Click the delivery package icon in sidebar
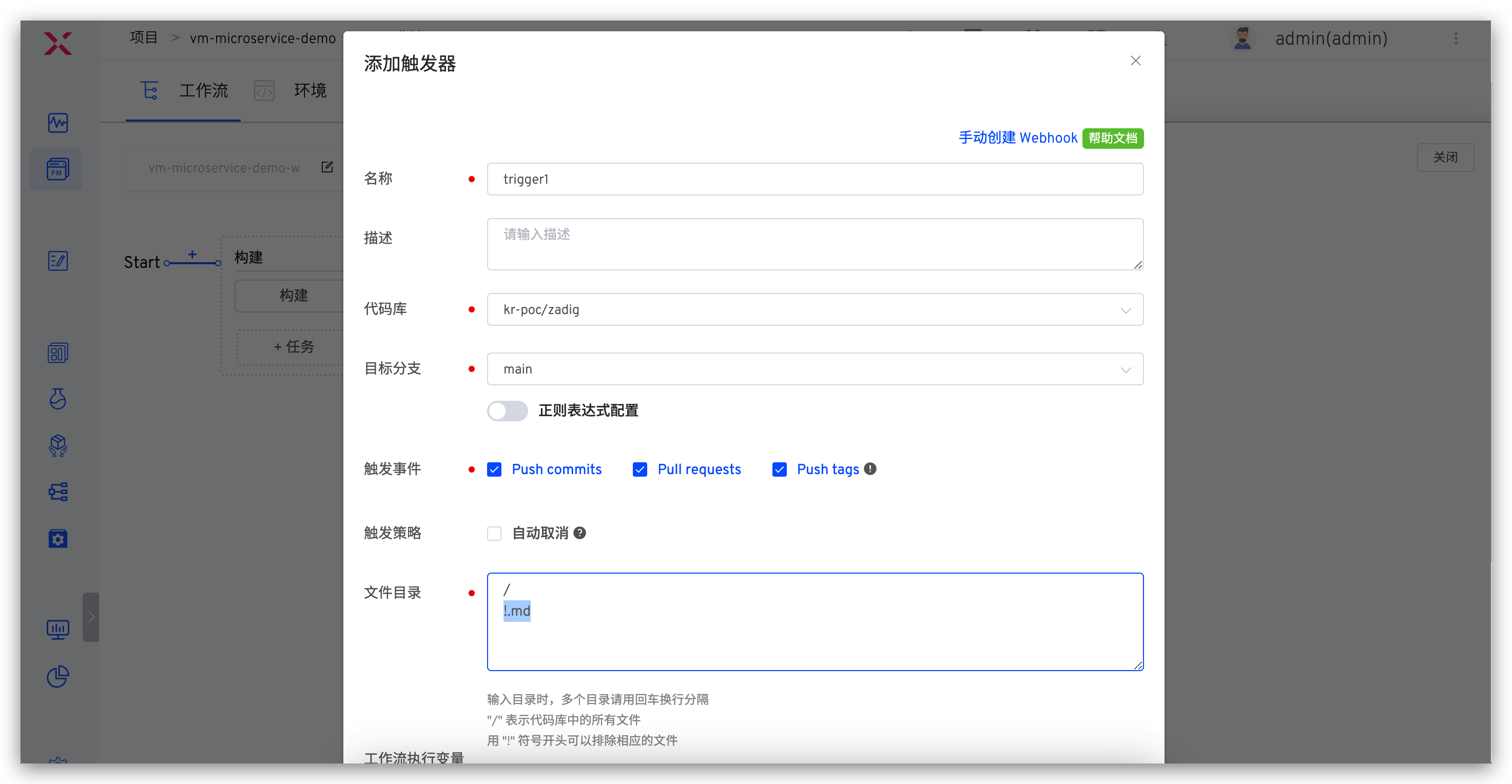Viewport: 1512px width, 784px height. click(57, 446)
